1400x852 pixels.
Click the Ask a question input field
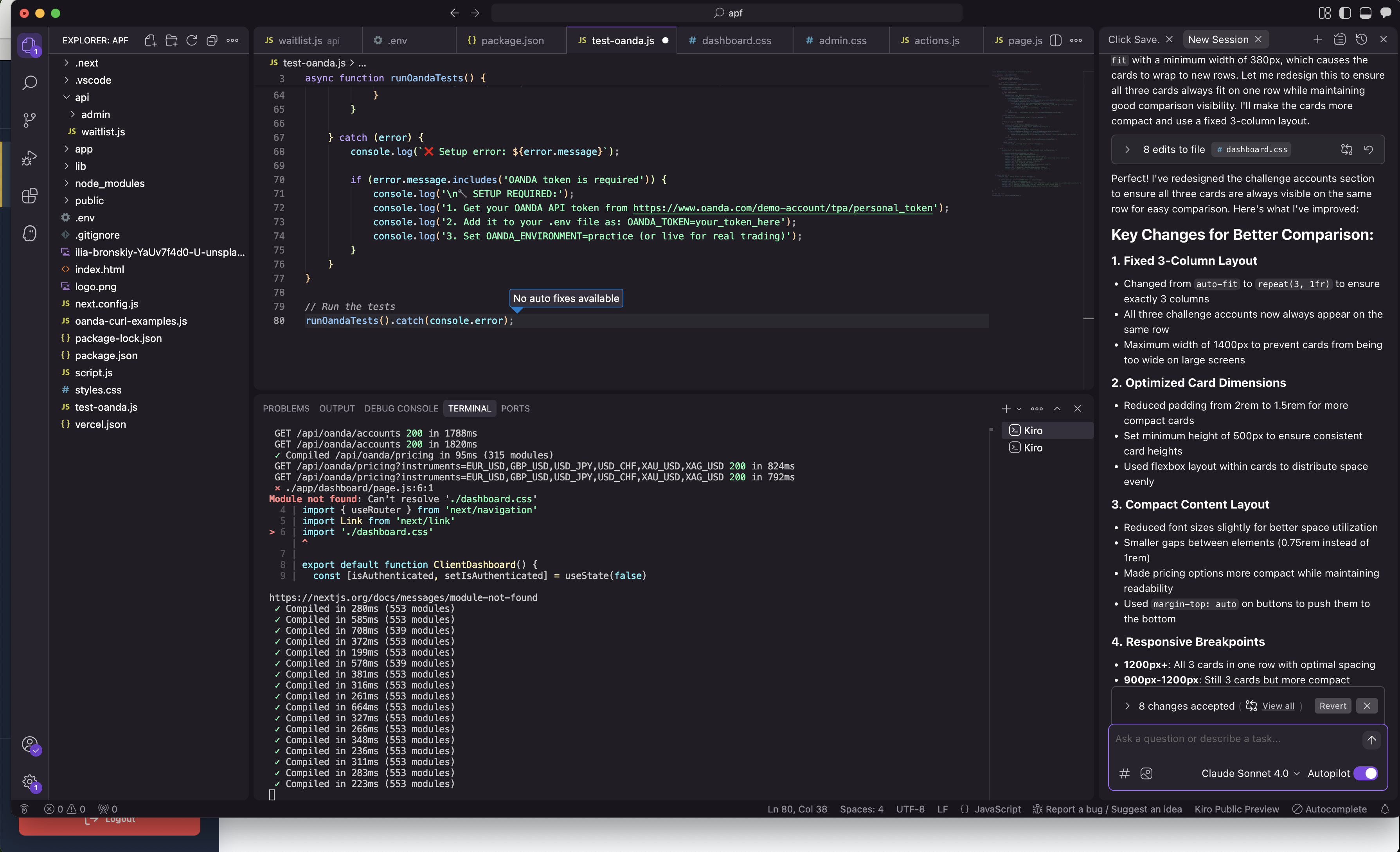click(1233, 739)
